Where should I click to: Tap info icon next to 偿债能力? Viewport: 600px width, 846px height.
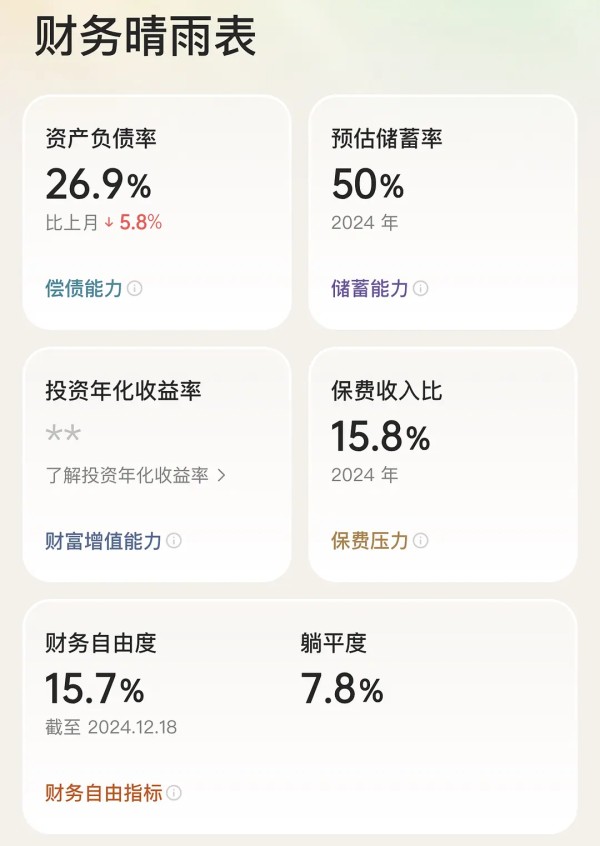pos(134,288)
